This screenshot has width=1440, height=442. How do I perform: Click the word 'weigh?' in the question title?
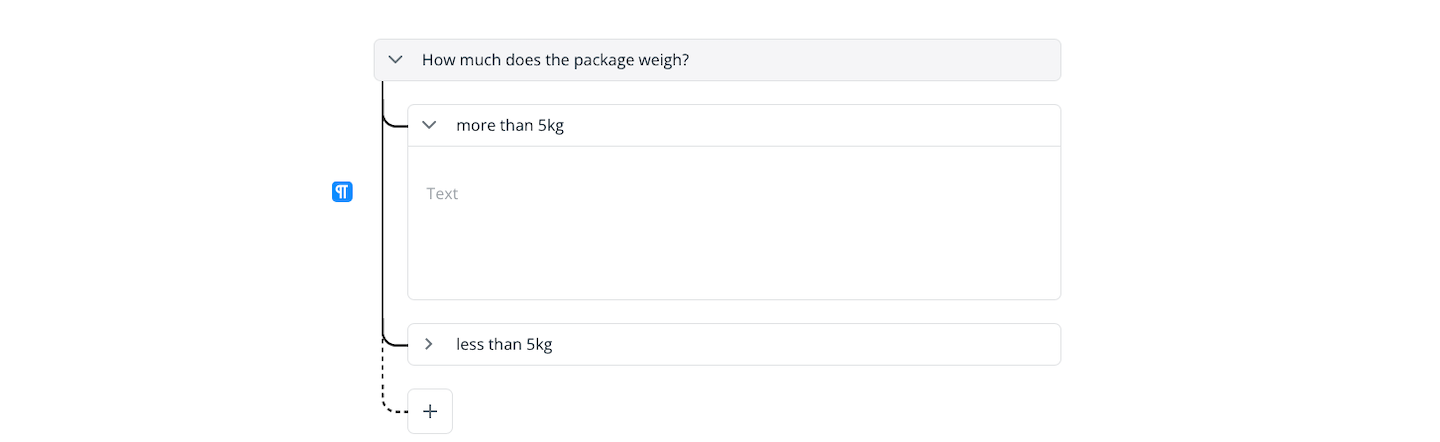click(663, 60)
